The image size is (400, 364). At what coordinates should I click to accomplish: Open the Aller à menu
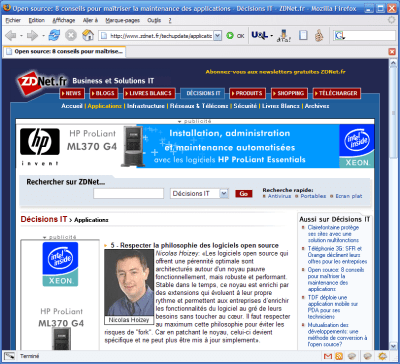tap(90, 20)
